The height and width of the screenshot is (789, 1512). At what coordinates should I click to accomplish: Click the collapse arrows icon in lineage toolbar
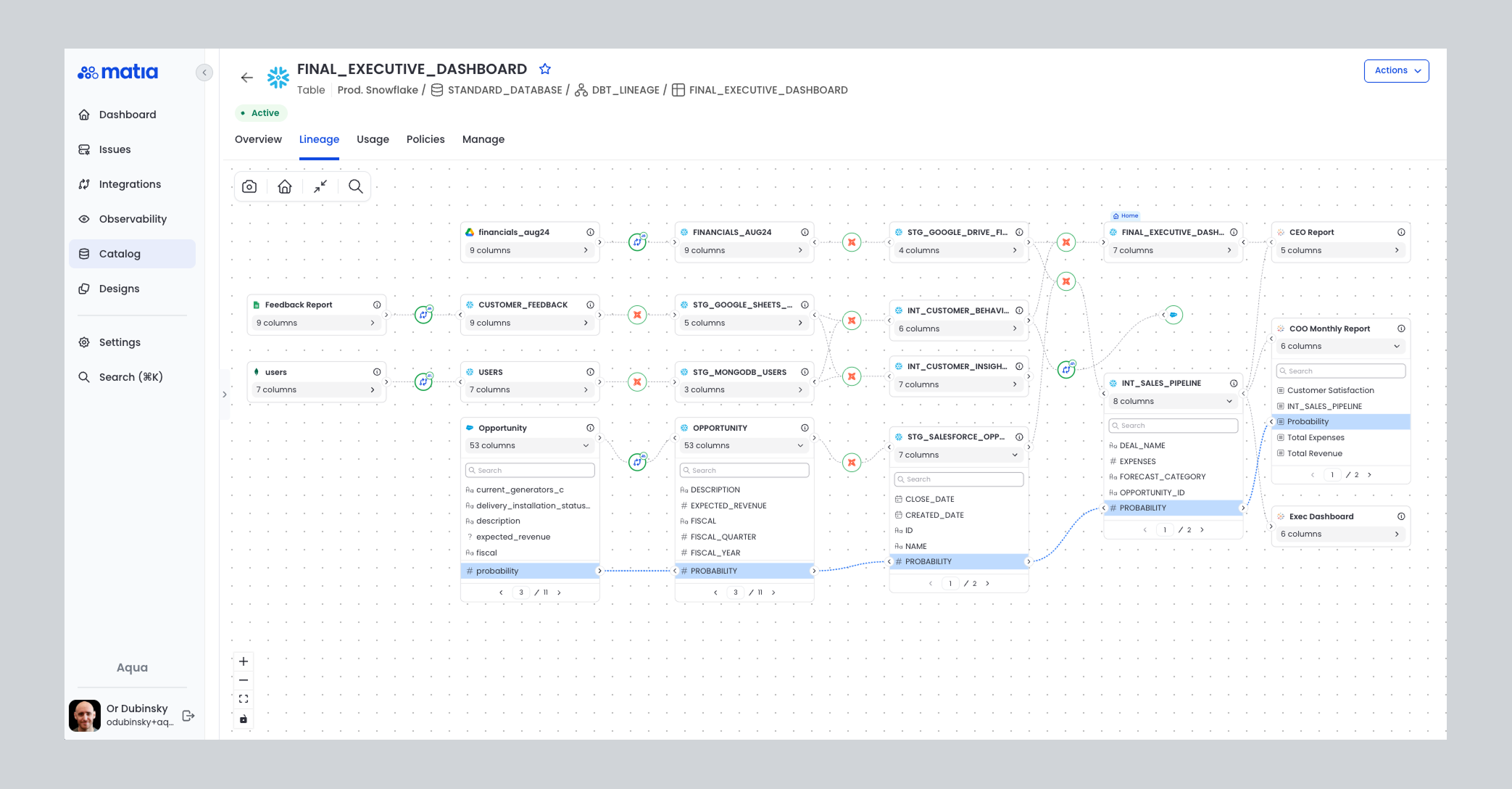(x=320, y=186)
